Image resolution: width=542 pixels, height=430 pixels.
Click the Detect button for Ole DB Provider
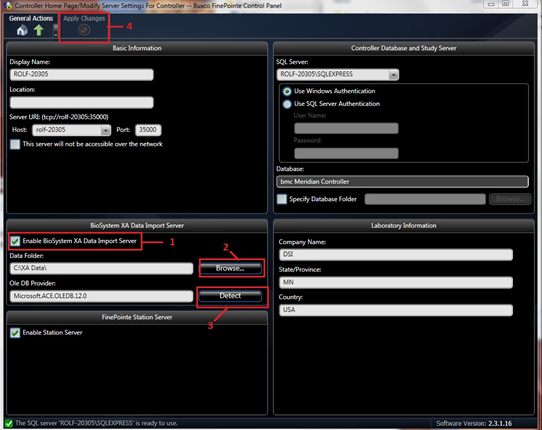pyautogui.click(x=230, y=296)
